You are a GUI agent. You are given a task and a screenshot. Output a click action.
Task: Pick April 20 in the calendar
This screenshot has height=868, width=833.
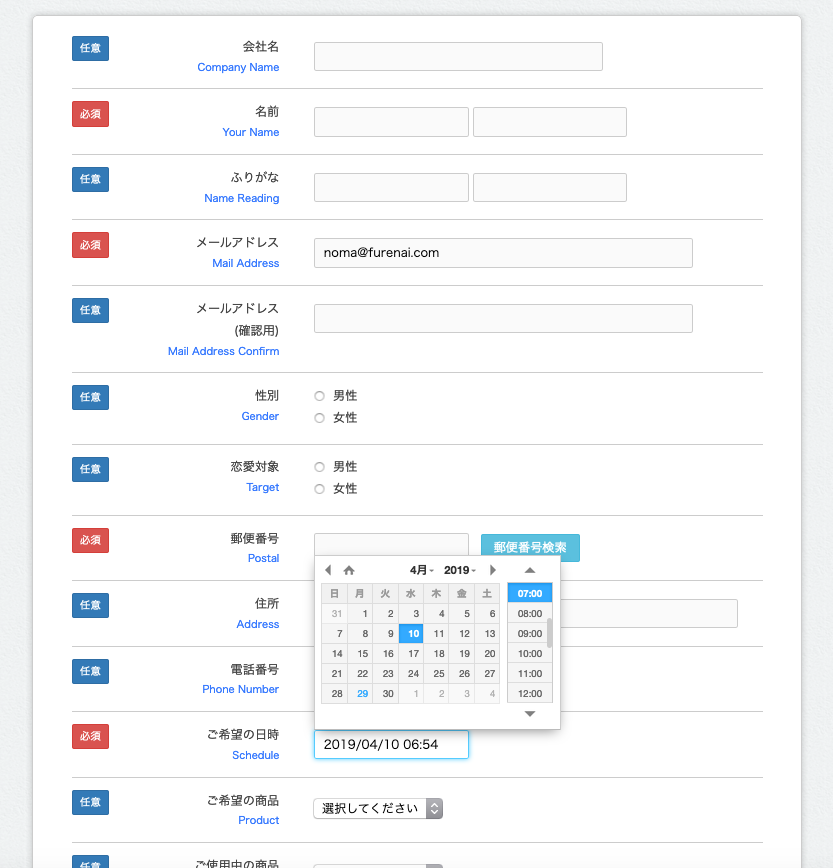tap(488, 653)
